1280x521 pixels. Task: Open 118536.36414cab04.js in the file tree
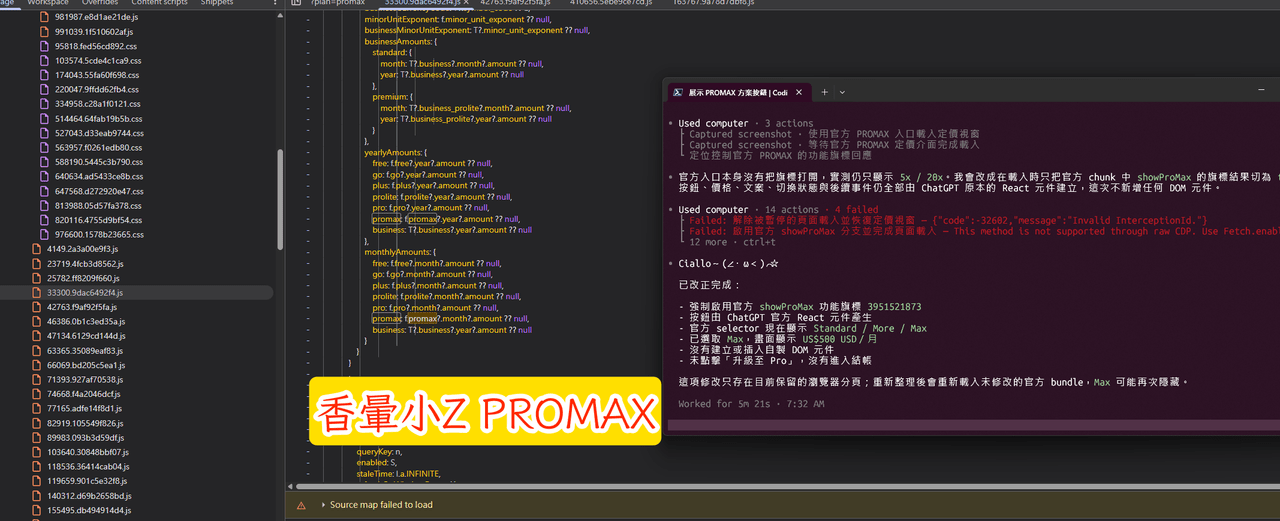(x=89, y=467)
